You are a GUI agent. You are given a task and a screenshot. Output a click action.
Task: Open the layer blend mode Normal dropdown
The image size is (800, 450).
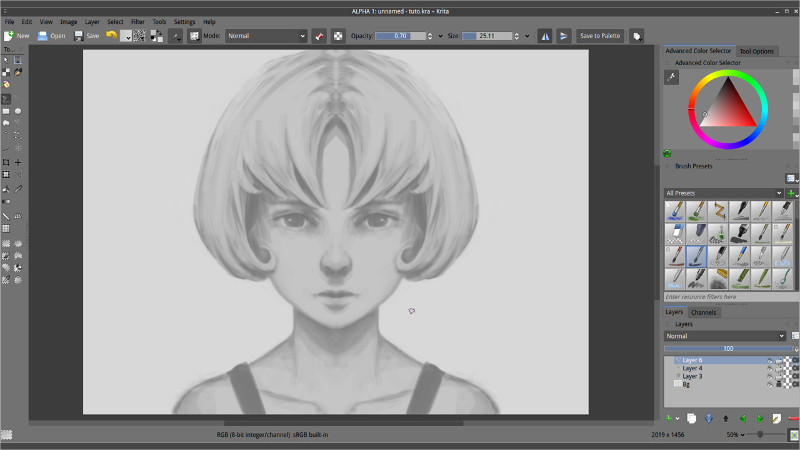pos(724,336)
